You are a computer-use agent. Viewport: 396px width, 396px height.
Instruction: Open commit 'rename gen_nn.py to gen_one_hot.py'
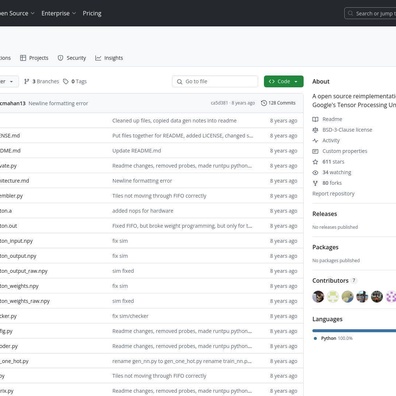tap(182, 361)
